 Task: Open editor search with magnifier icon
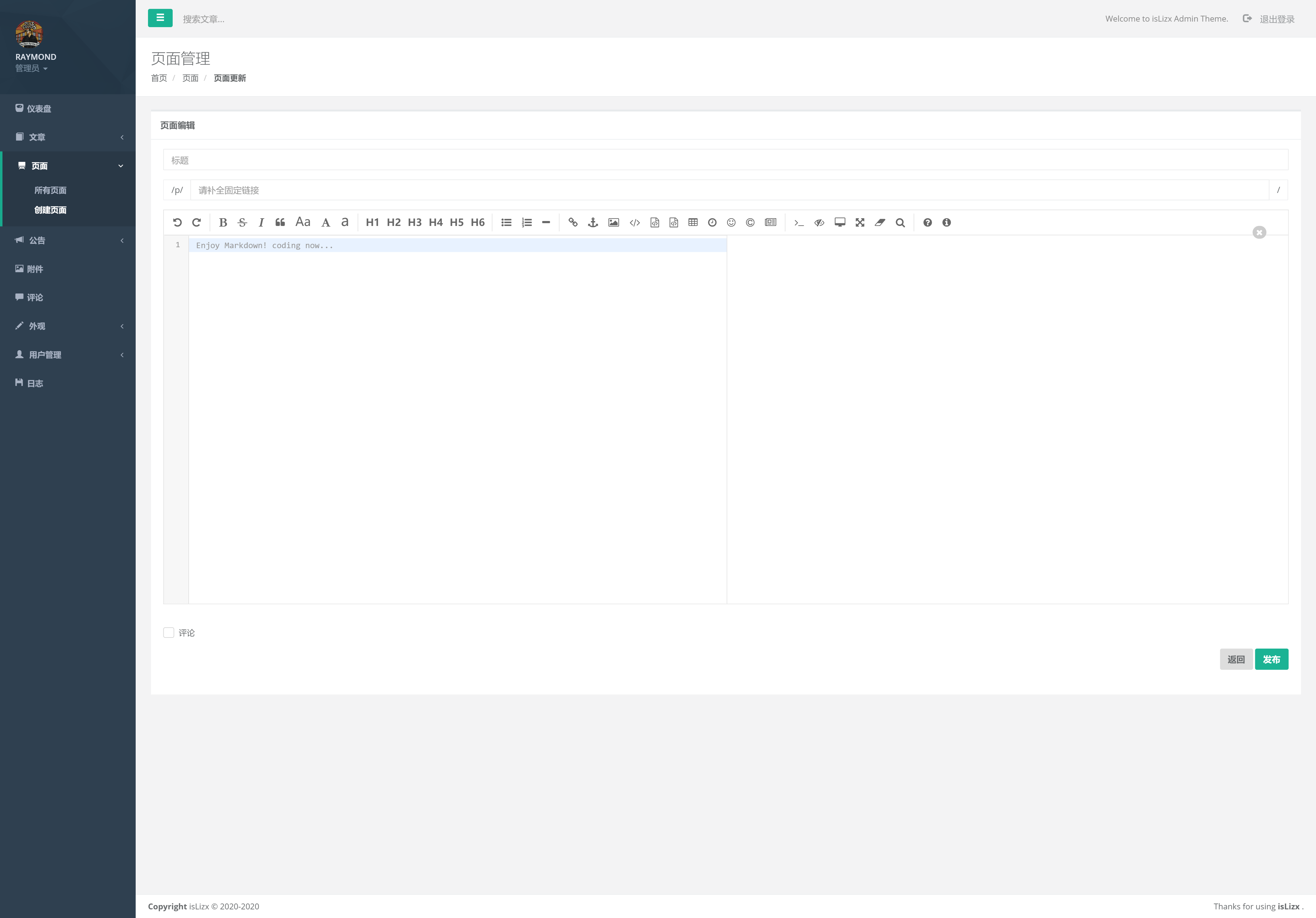(x=900, y=222)
